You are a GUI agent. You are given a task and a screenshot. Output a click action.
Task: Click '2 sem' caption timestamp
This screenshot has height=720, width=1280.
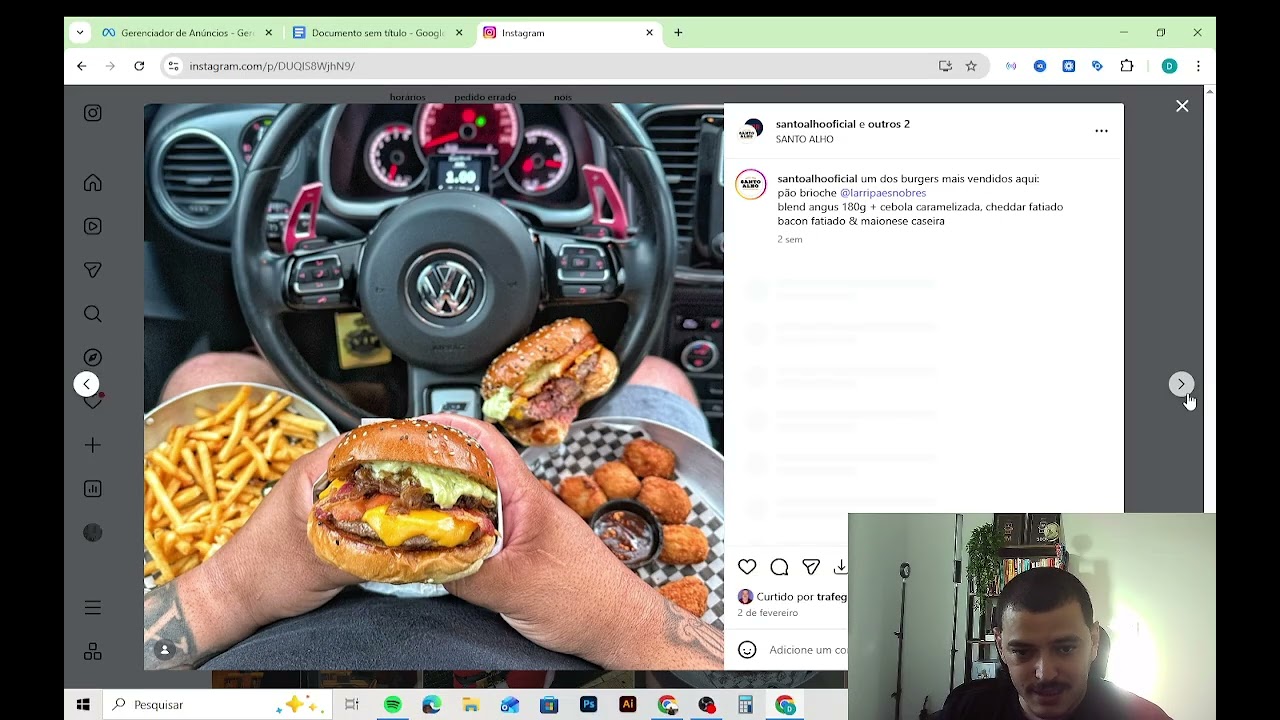click(x=789, y=240)
